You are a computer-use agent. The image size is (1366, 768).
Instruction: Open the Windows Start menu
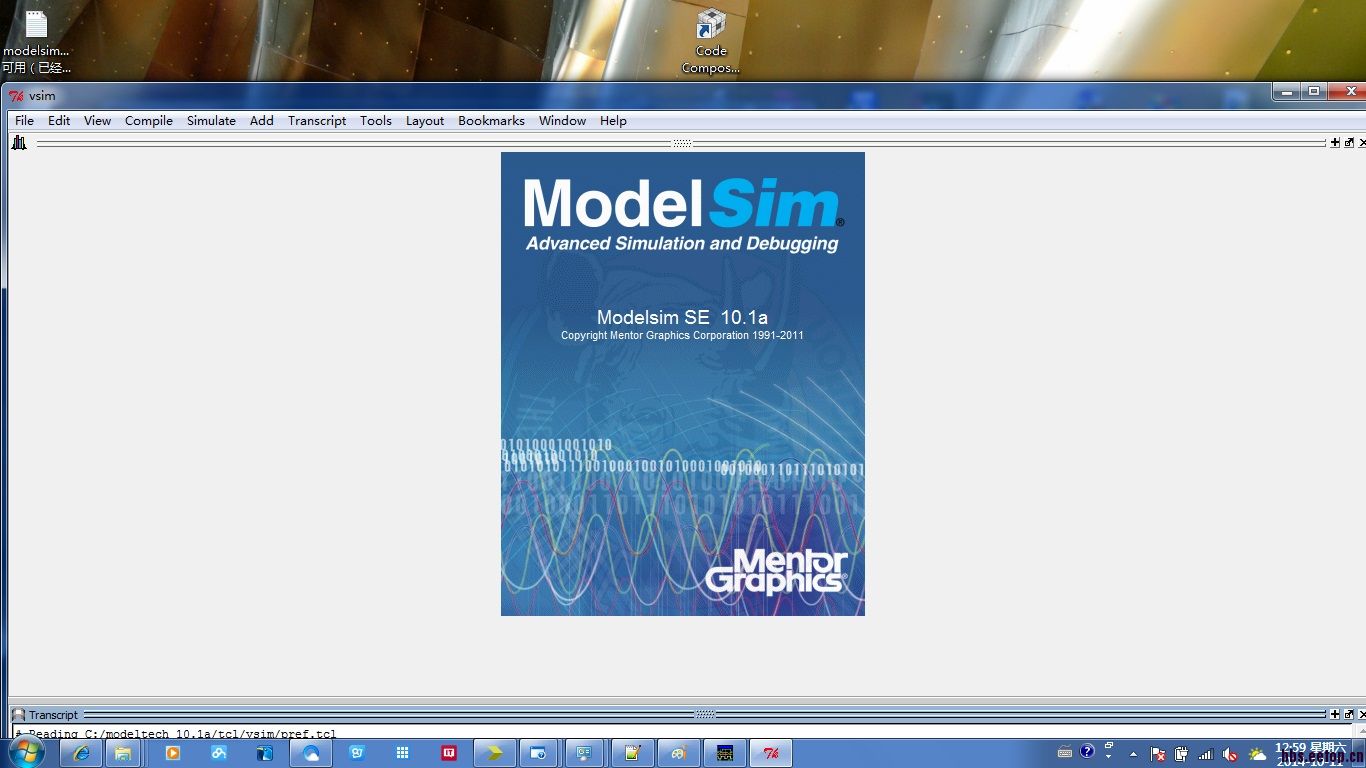(26, 752)
